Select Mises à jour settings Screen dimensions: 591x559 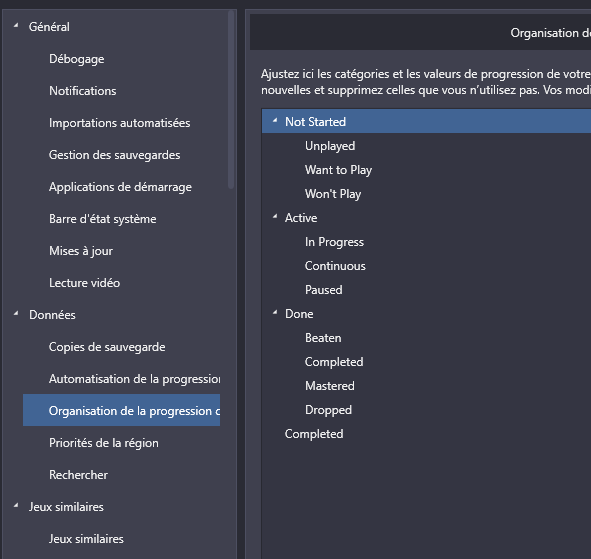point(81,251)
